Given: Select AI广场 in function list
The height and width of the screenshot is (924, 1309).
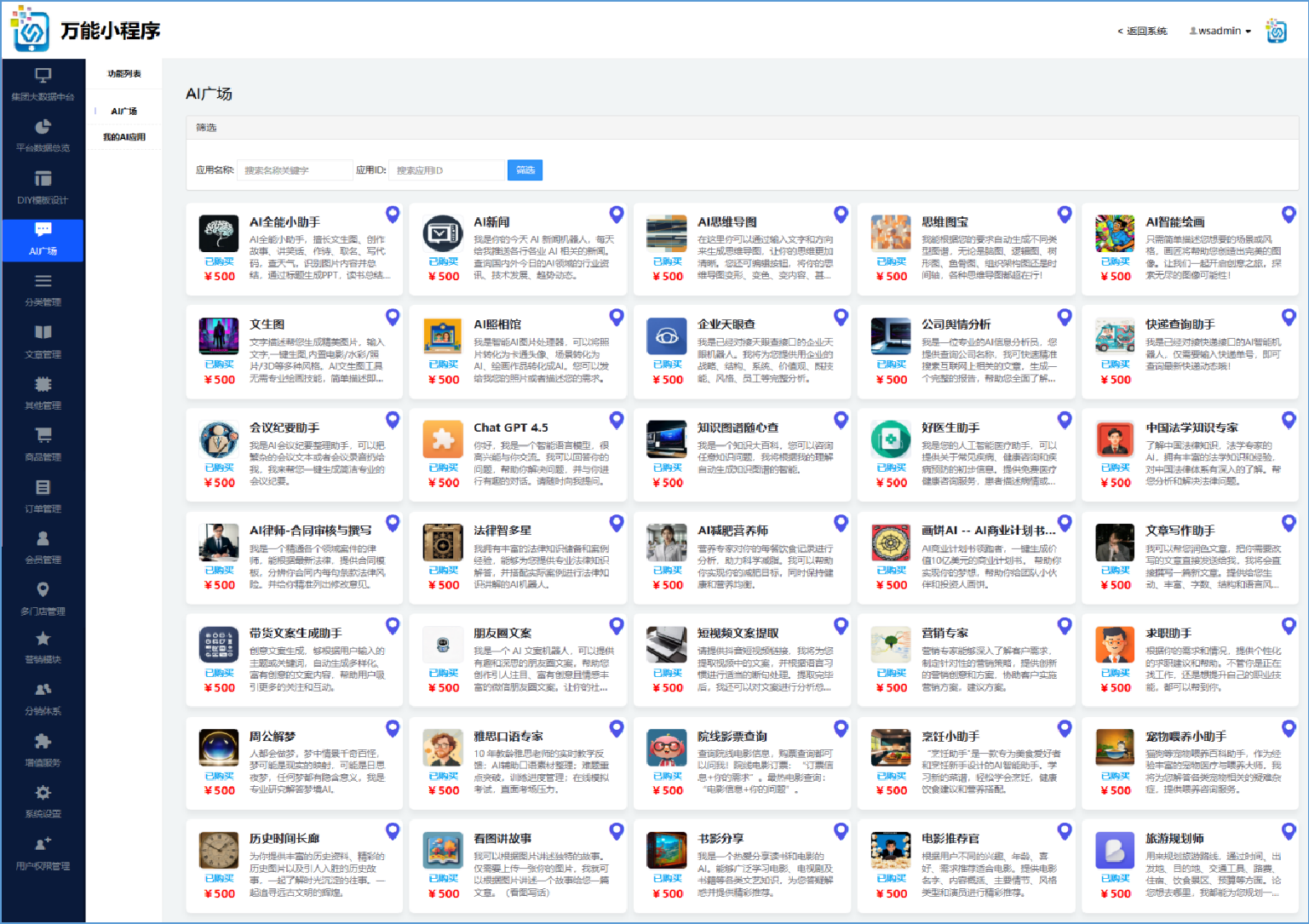Looking at the screenshot, I should (x=124, y=112).
